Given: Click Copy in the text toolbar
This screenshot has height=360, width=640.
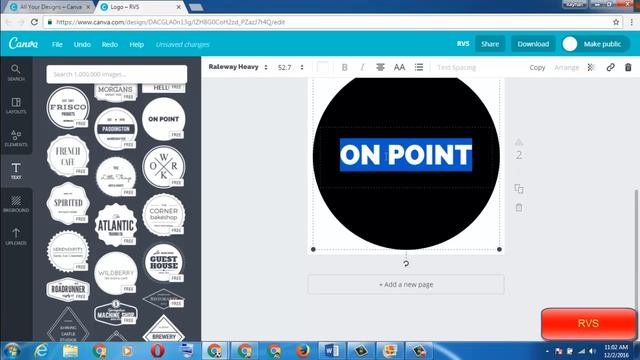Looking at the screenshot, I should point(537,67).
